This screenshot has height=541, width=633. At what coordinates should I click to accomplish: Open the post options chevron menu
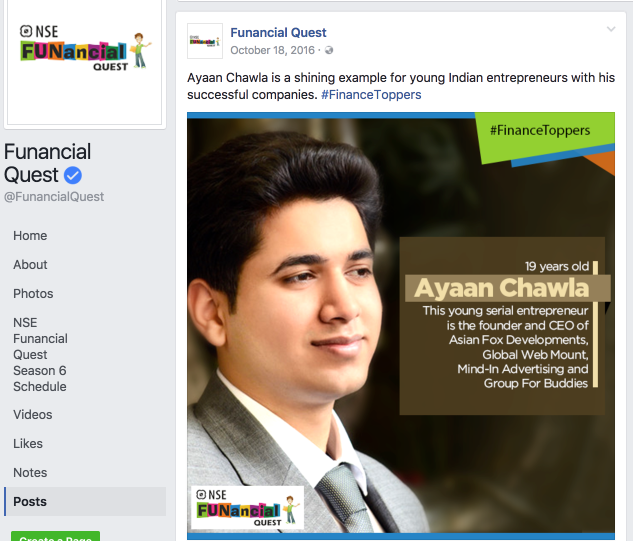(611, 29)
